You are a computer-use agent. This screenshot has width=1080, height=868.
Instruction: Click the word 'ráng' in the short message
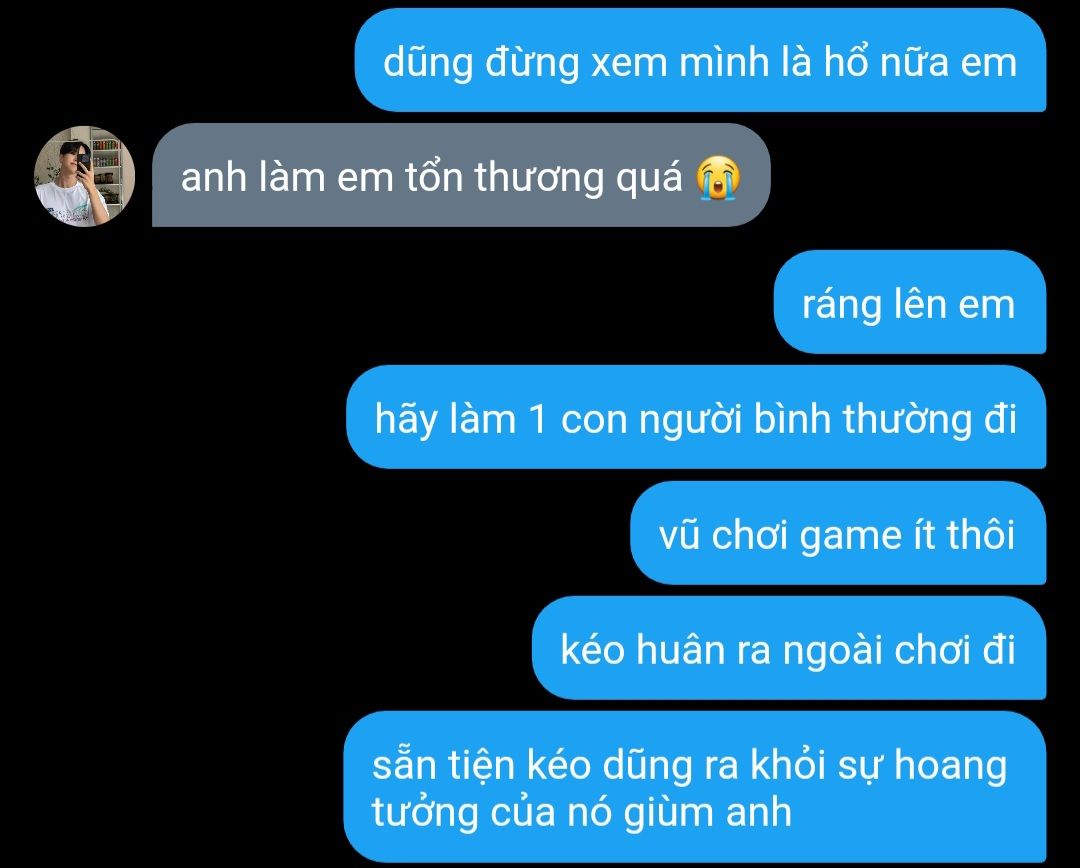coord(842,304)
